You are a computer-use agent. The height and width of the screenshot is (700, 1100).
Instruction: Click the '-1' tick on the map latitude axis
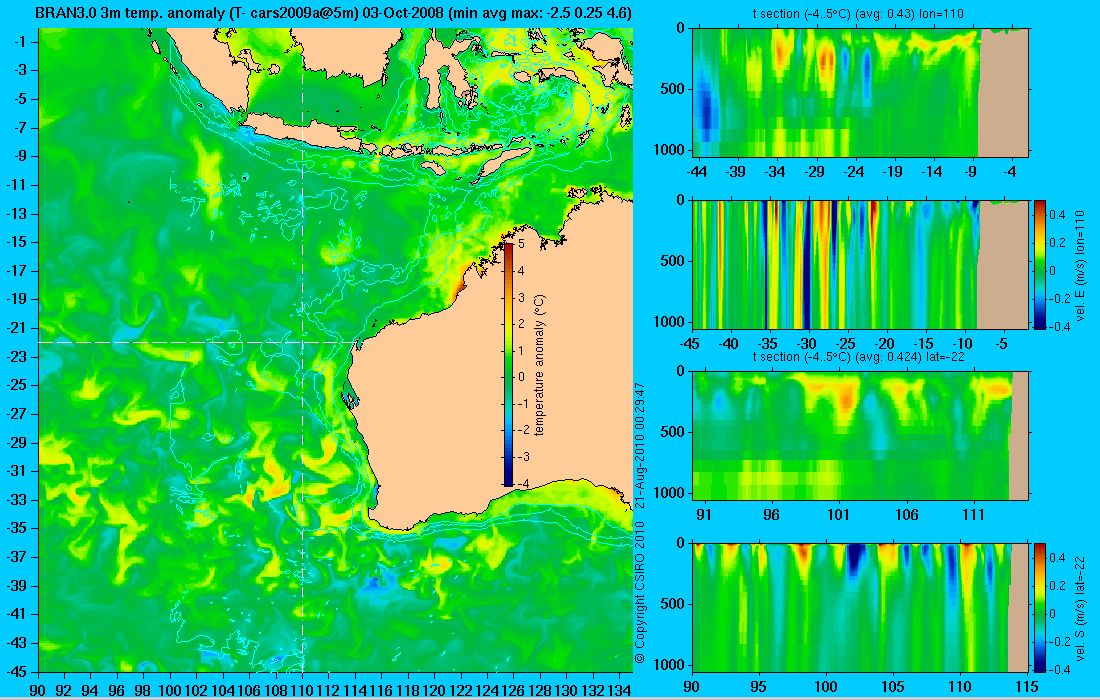(x=19, y=41)
